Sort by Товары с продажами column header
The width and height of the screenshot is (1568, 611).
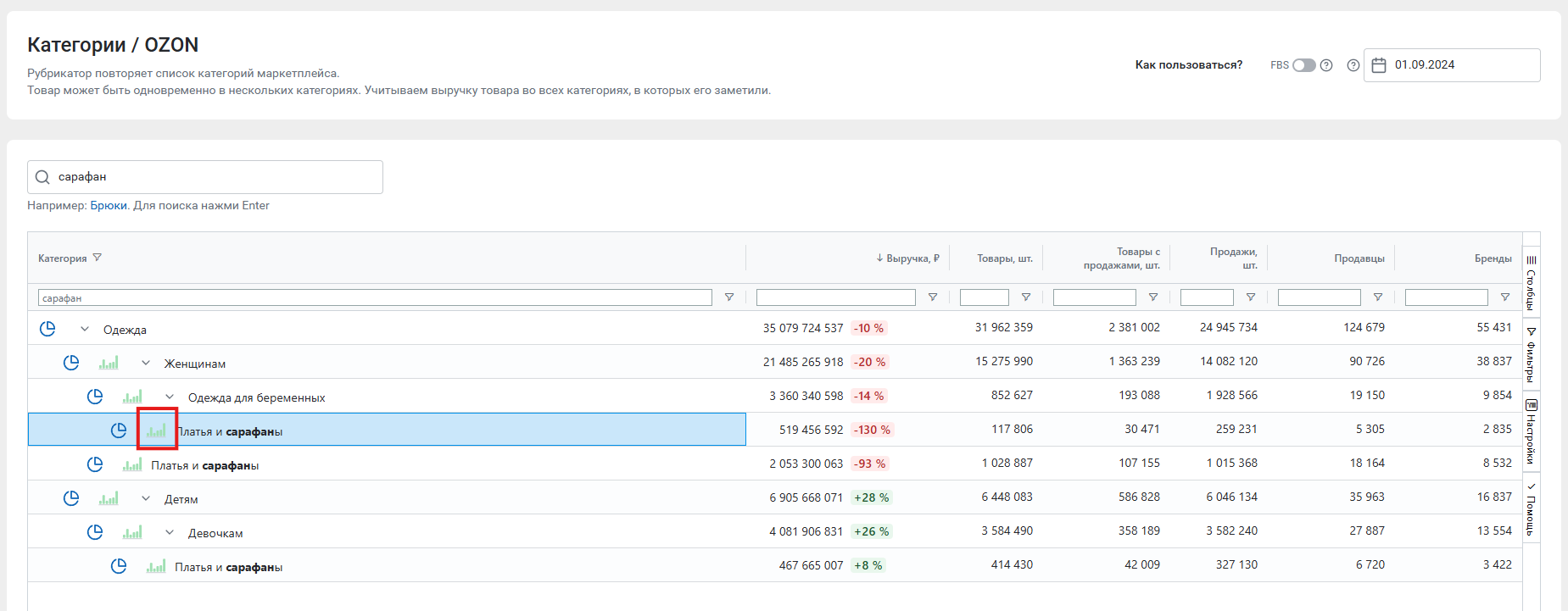click(1122, 258)
